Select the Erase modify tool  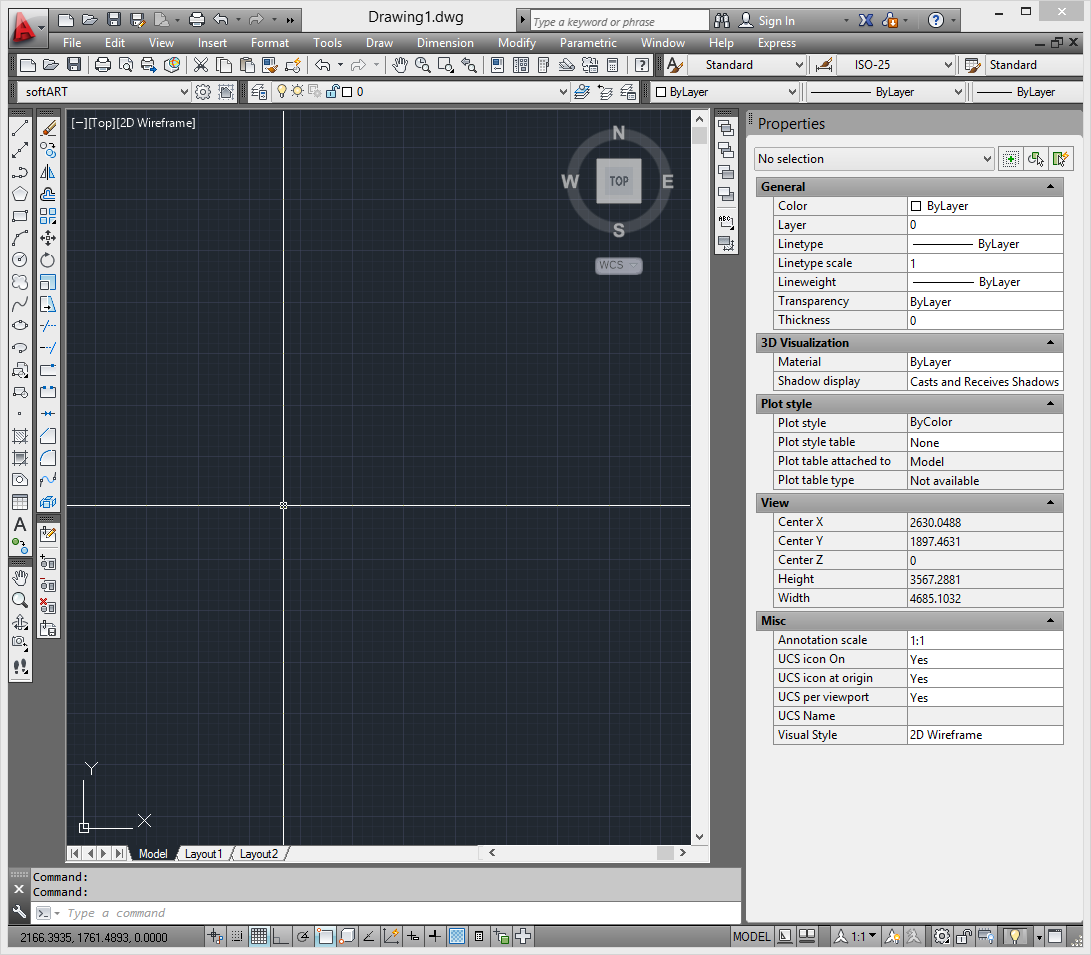(48, 128)
